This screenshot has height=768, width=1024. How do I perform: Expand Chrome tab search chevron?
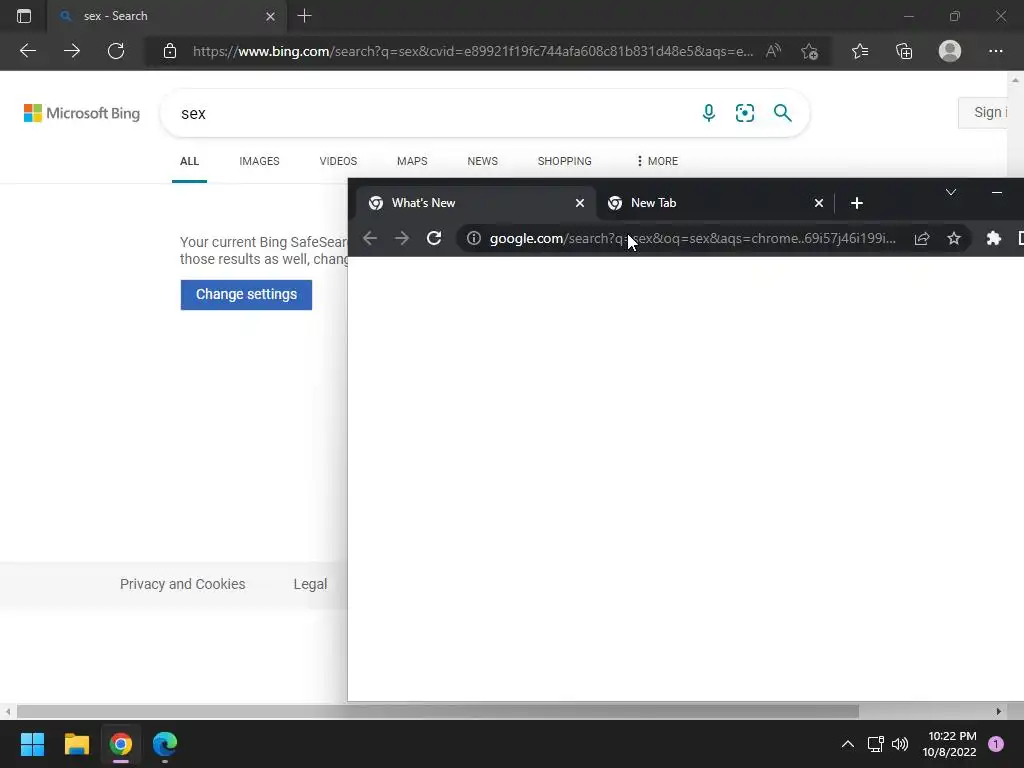(x=951, y=192)
